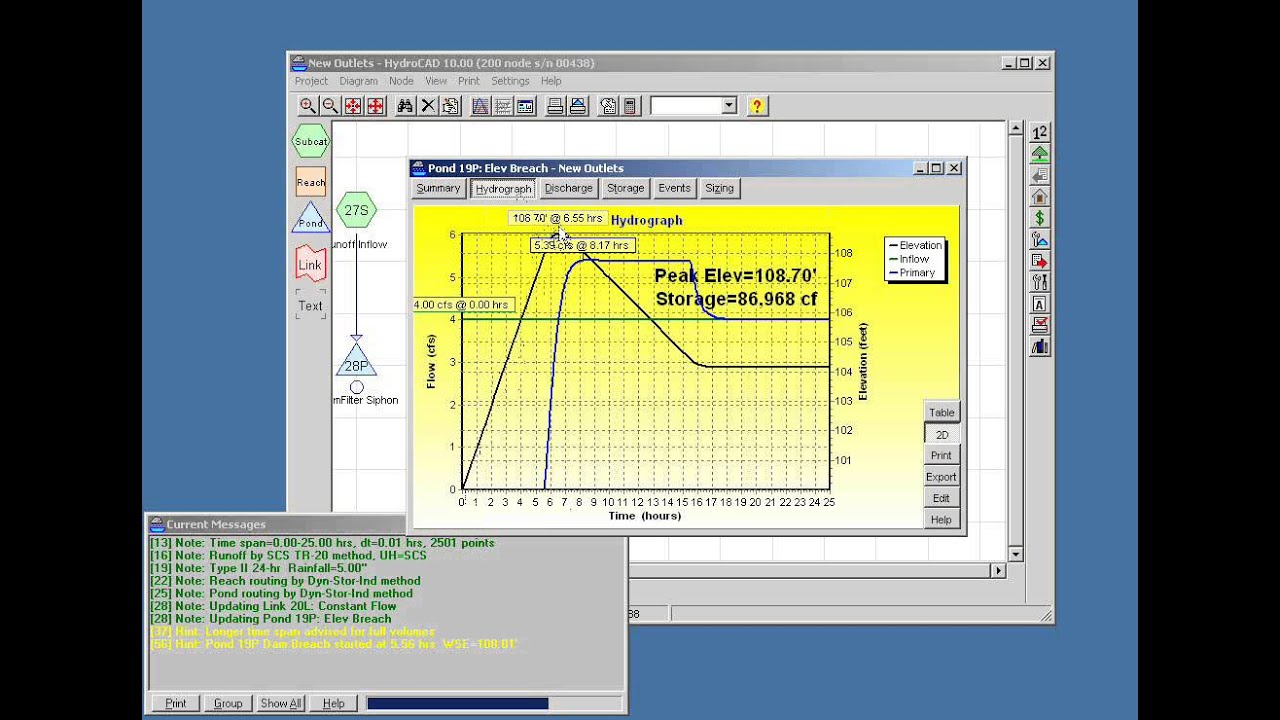Click the X delete toolbar icon
The width and height of the screenshot is (1280, 720).
(428, 106)
